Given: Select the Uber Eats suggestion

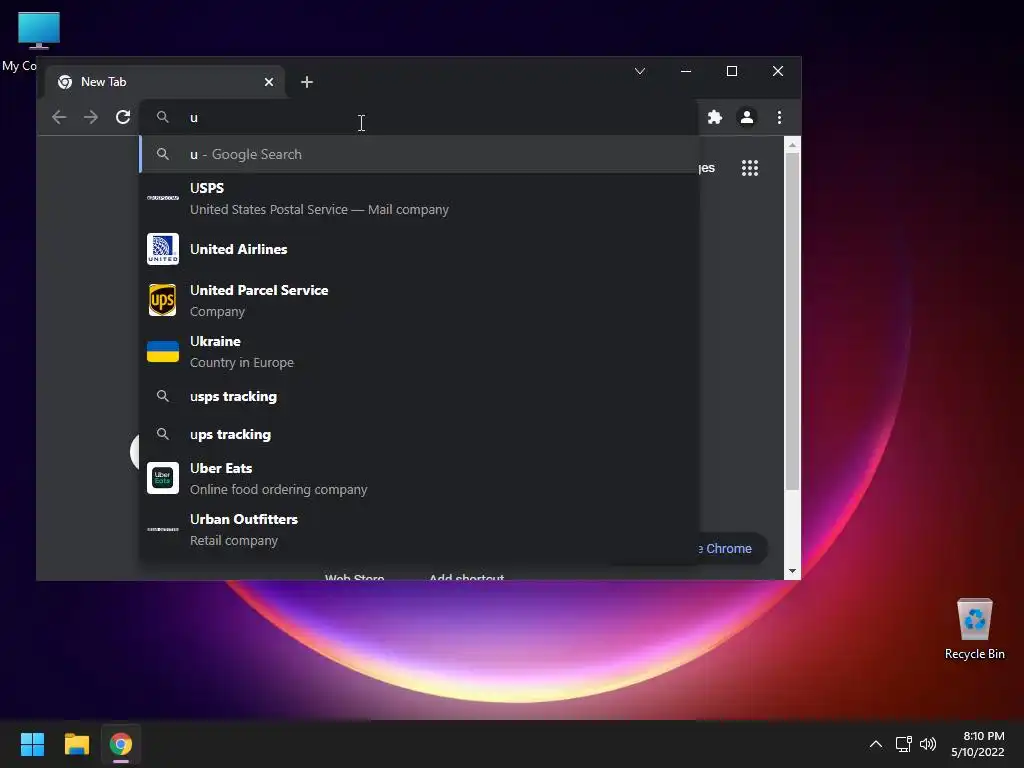Looking at the screenshot, I should [x=419, y=478].
